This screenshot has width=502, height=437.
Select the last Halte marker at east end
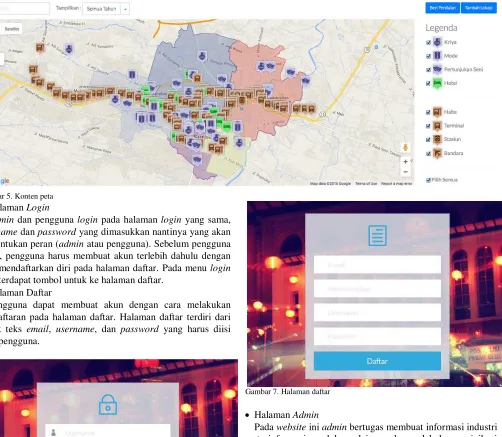coord(311,109)
